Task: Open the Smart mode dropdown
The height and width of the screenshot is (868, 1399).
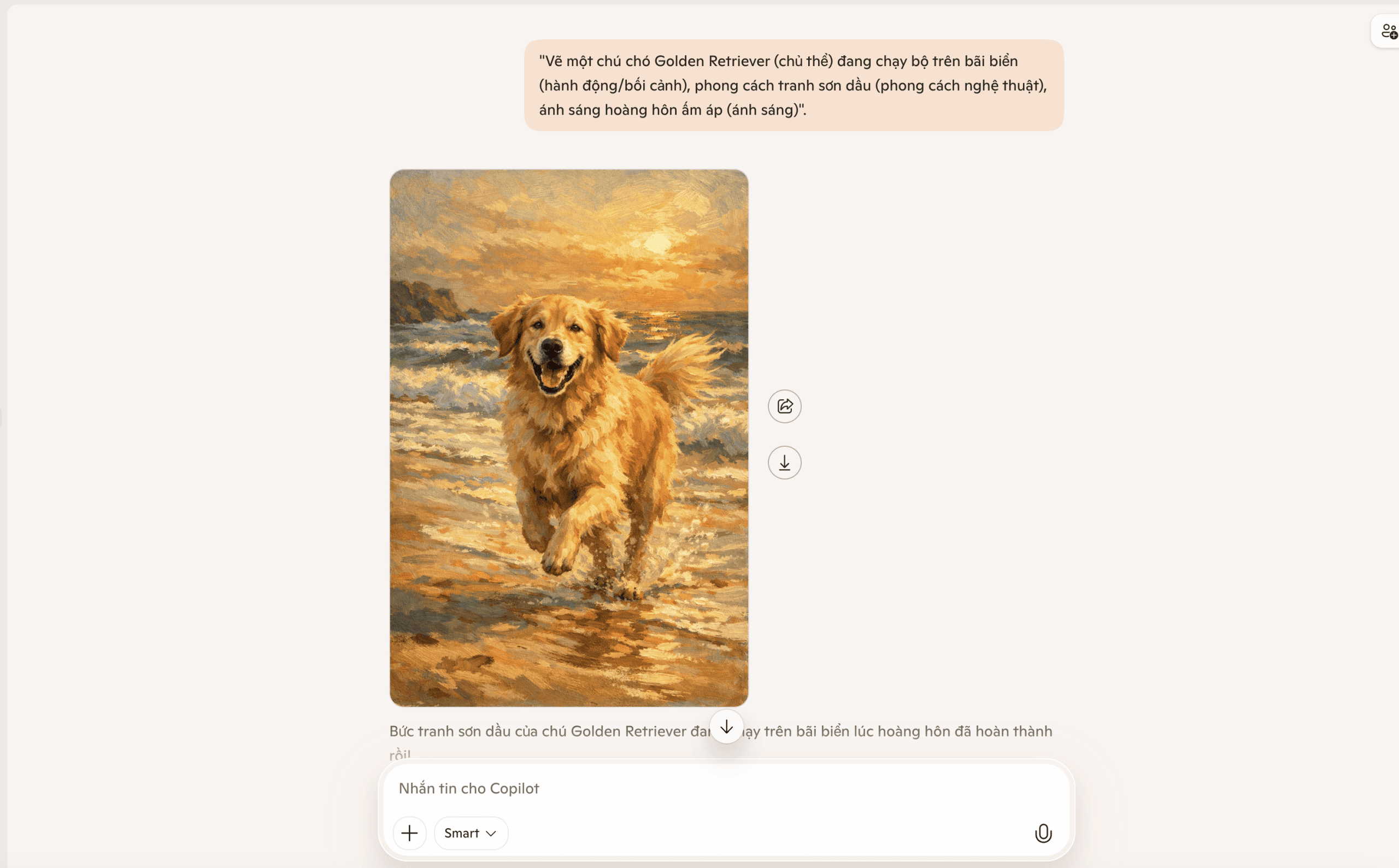Action: point(471,833)
